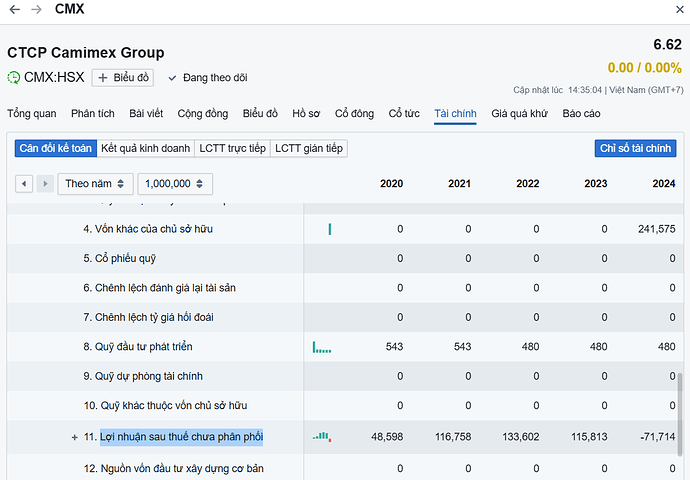Click sparkline for Vốn khác của chủ sở hữu
The height and width of the screenshot is (480, 690).
pos(329,229)
